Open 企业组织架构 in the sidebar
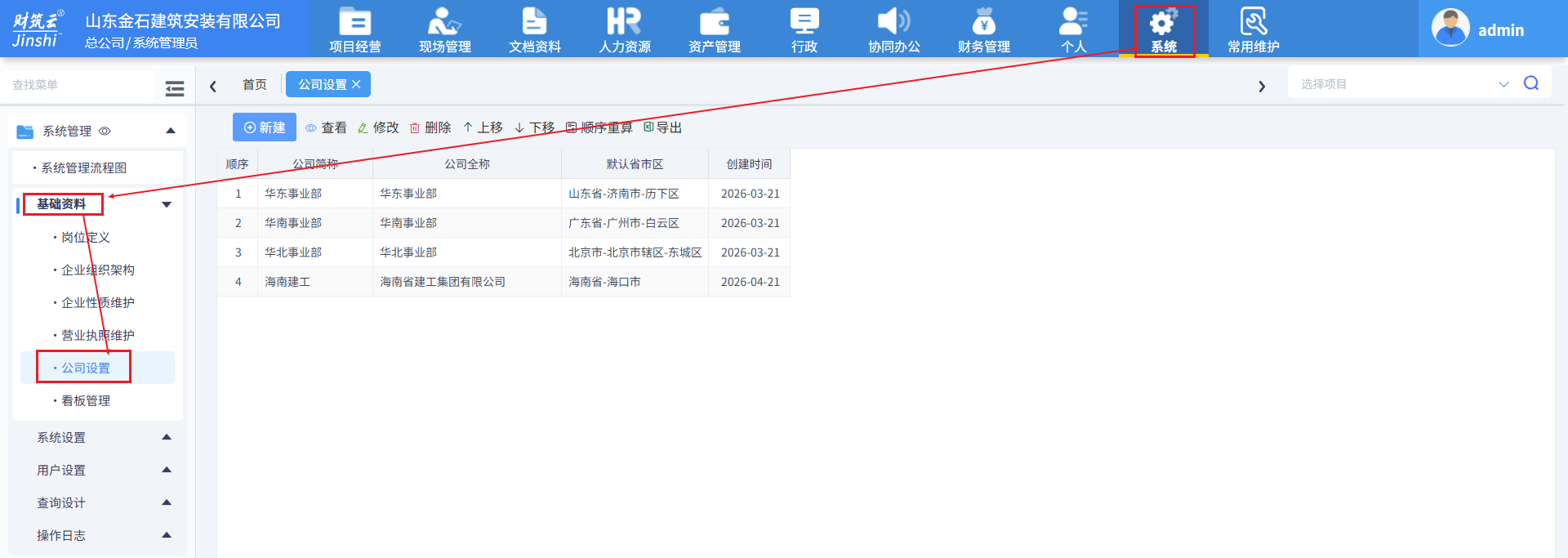Image resolution: width=1568 pixels, height=558 pixels. [98, 270]
